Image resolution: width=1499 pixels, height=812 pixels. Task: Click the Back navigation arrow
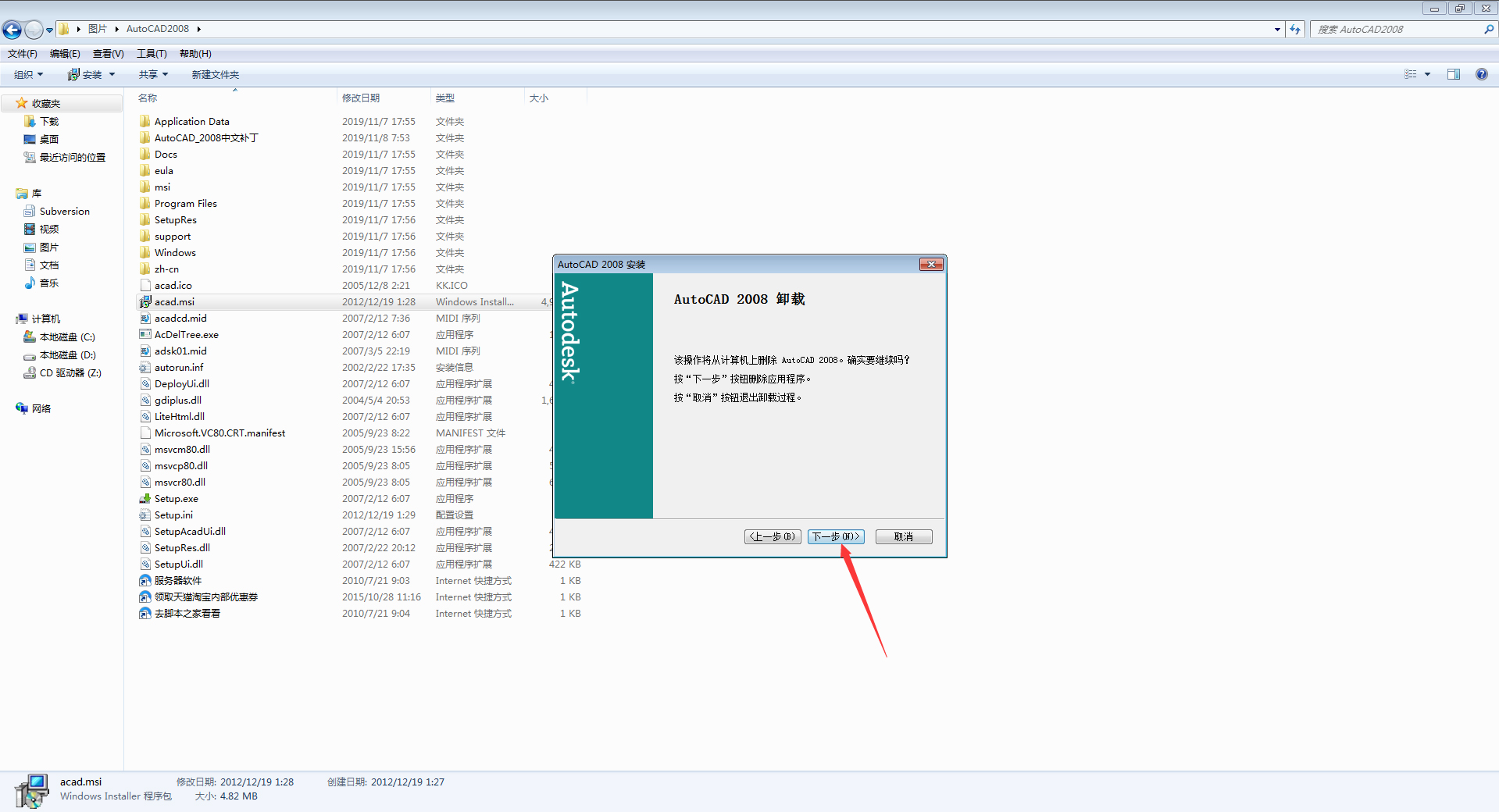pos(12,29)
